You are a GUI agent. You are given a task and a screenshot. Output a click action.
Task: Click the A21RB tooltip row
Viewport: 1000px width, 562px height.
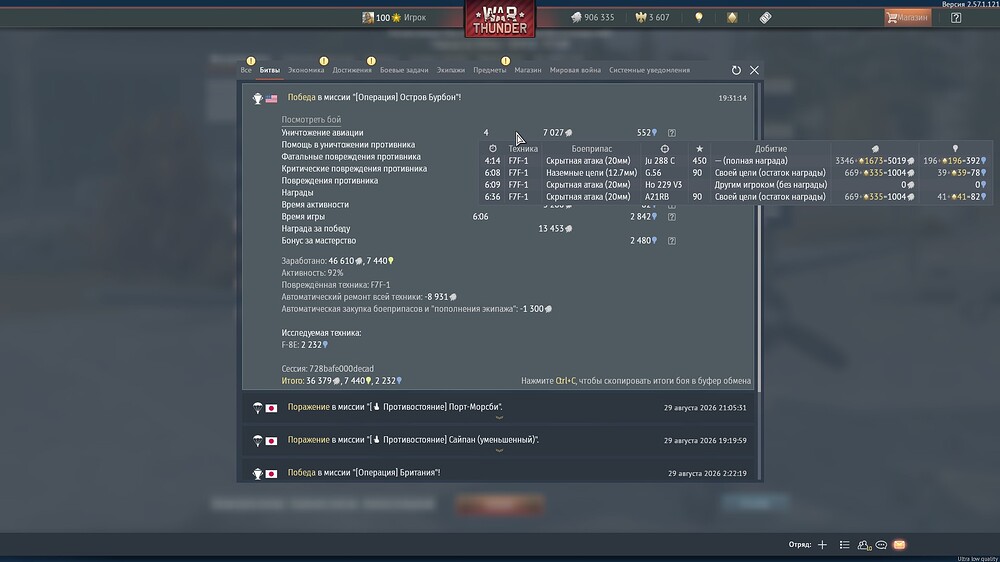[733, 197]
